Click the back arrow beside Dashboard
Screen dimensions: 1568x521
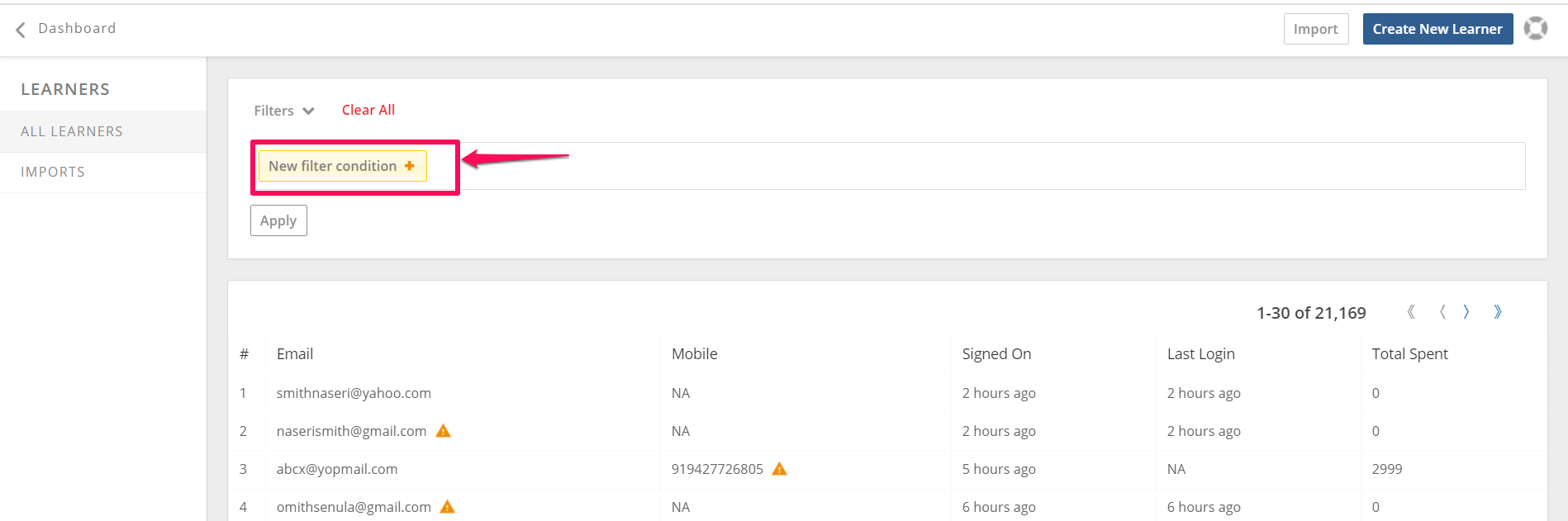pos(21,30)
